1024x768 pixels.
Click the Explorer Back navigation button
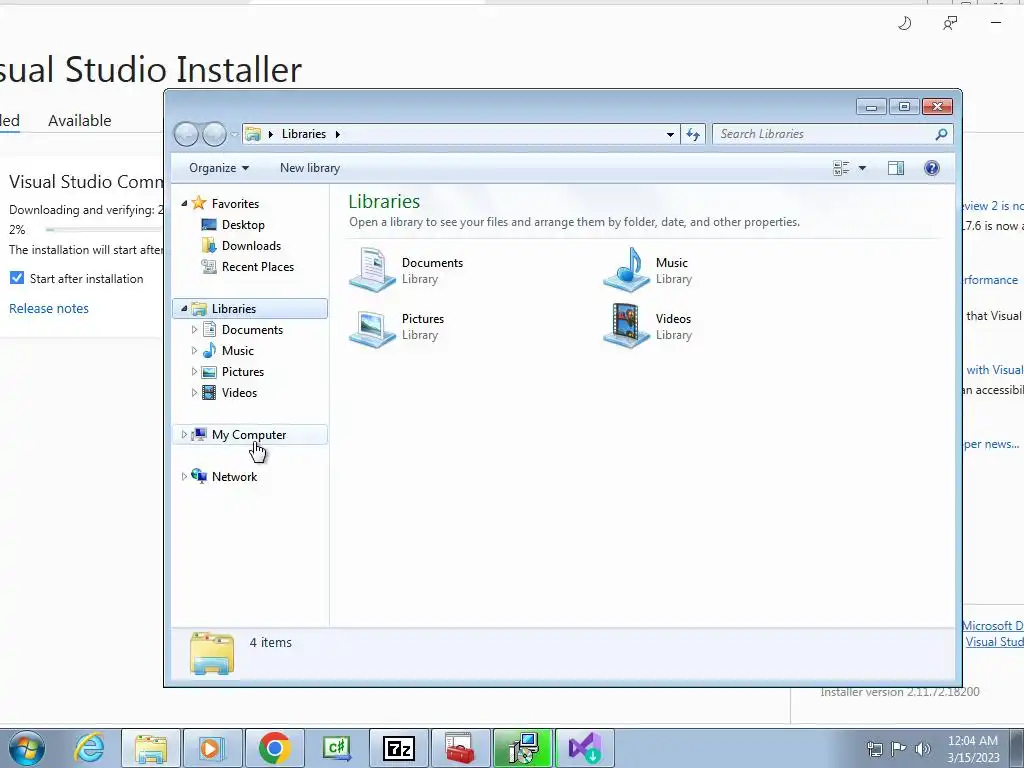[x=186, y=134]
